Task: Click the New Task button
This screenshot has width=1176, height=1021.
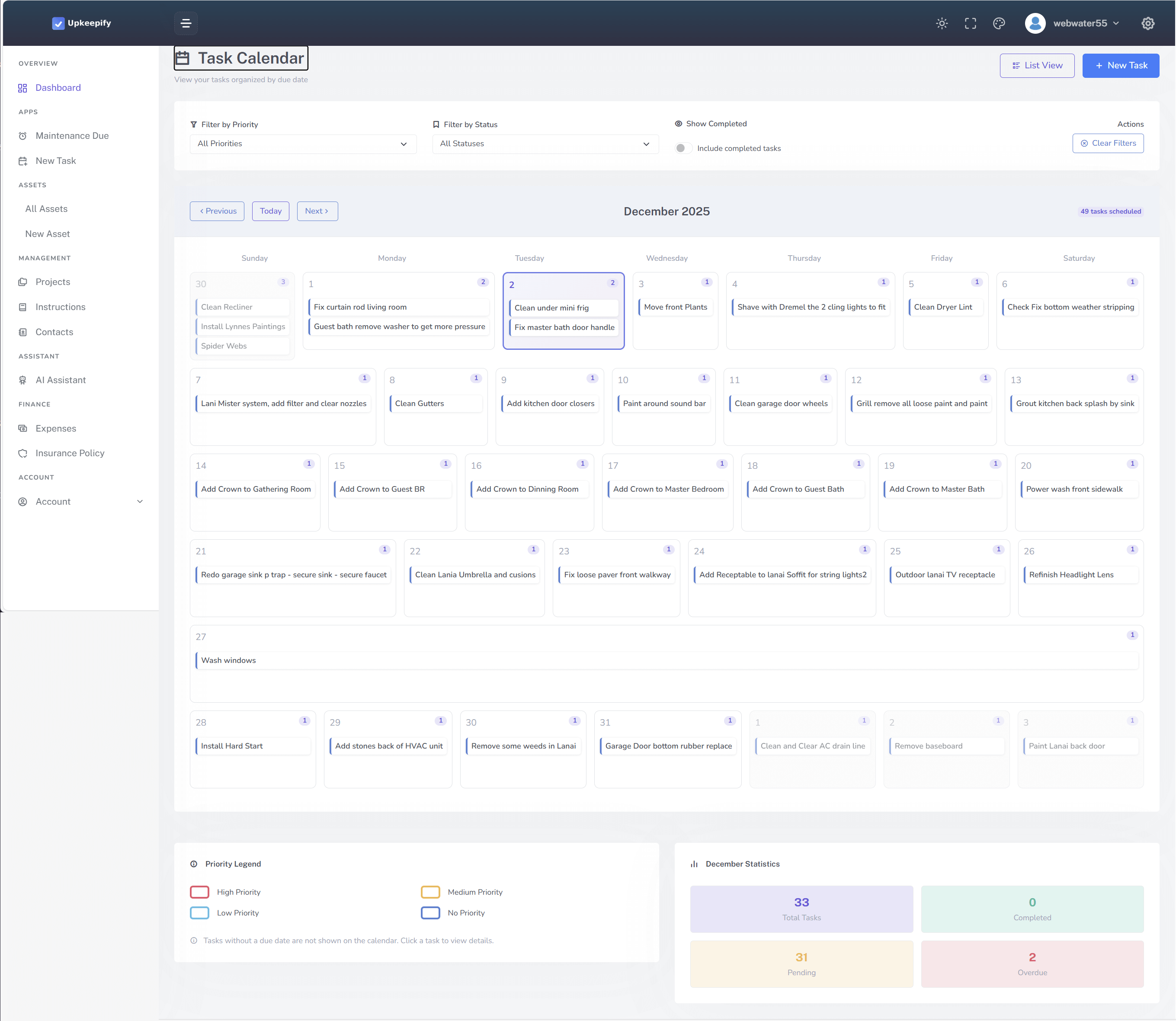Action: (x=1120, y=65)
